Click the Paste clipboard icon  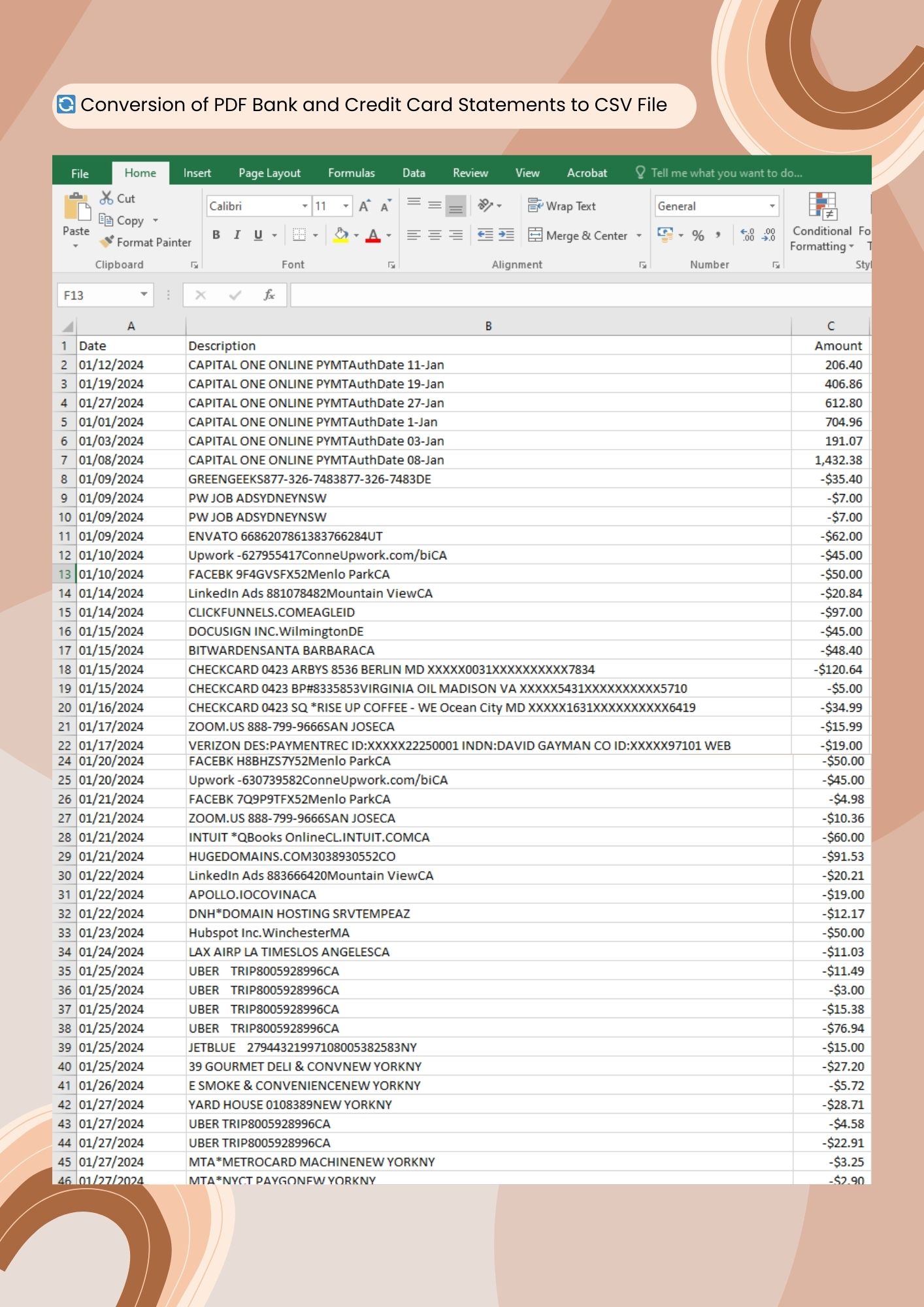76,207
